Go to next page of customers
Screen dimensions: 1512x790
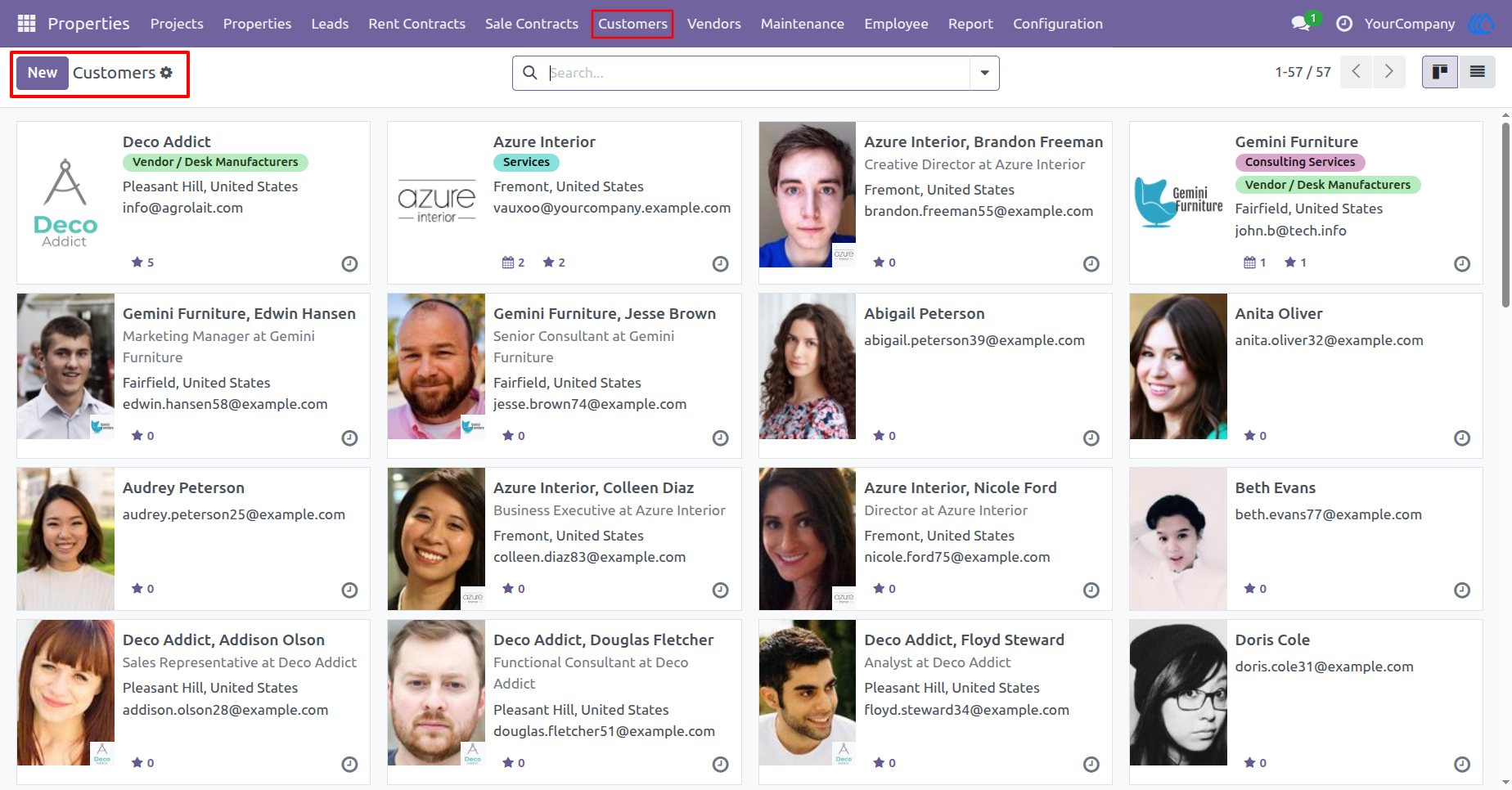tap(1389, 72)
